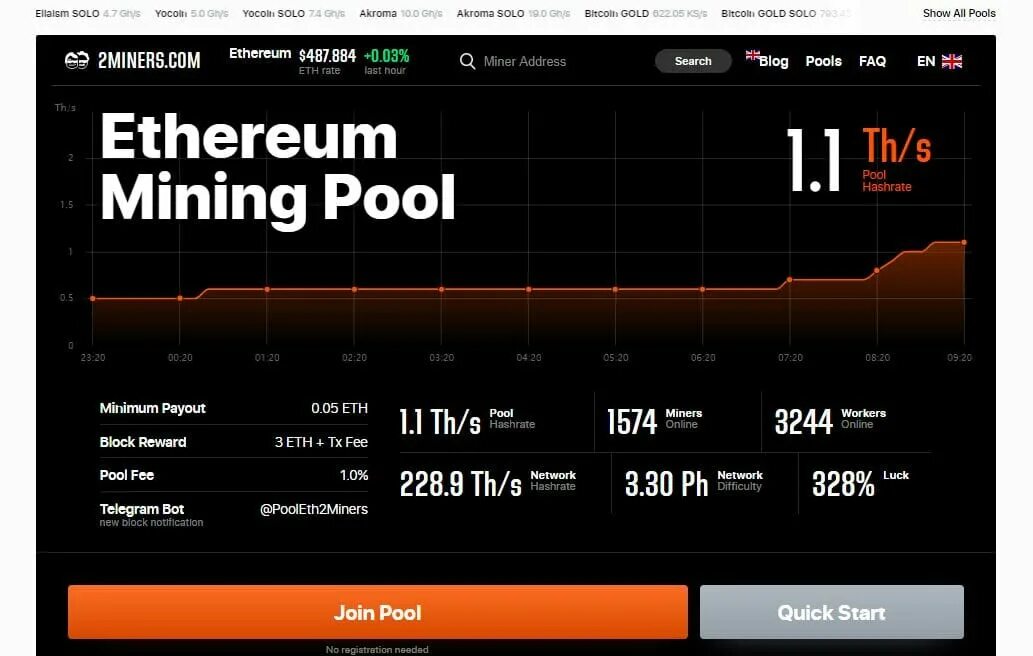Open Akroma 10.0 Gh/s pool in ticker
This screenshot has height=656, width=1033.
(x=401, y=13)
